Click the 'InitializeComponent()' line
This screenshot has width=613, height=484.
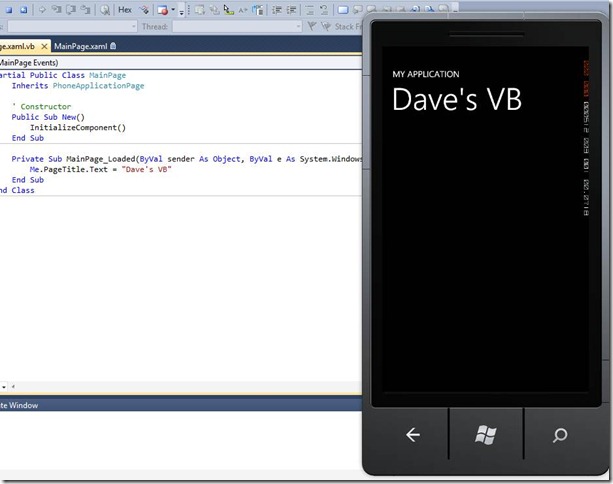[78, 127]
